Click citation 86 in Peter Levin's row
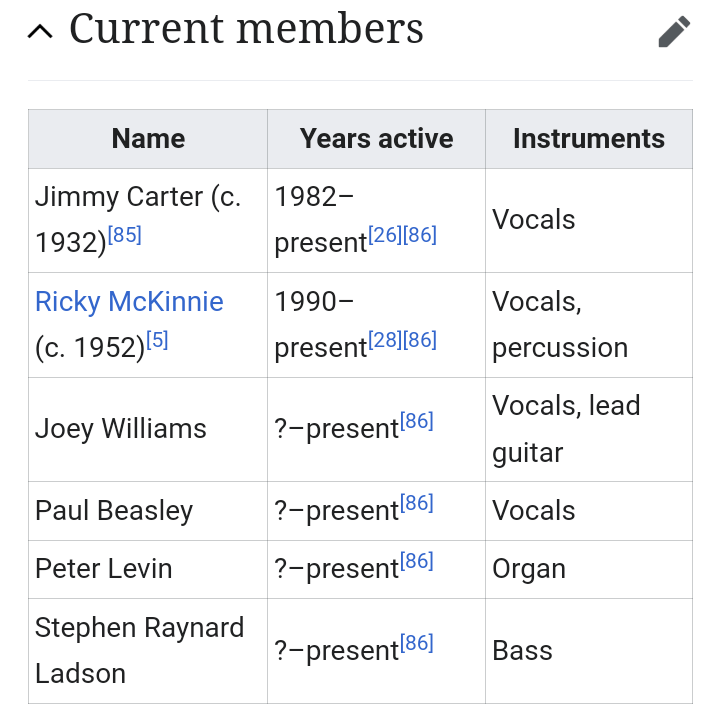Viewport: 720px width, 707px height. click(x=417, y=561)
